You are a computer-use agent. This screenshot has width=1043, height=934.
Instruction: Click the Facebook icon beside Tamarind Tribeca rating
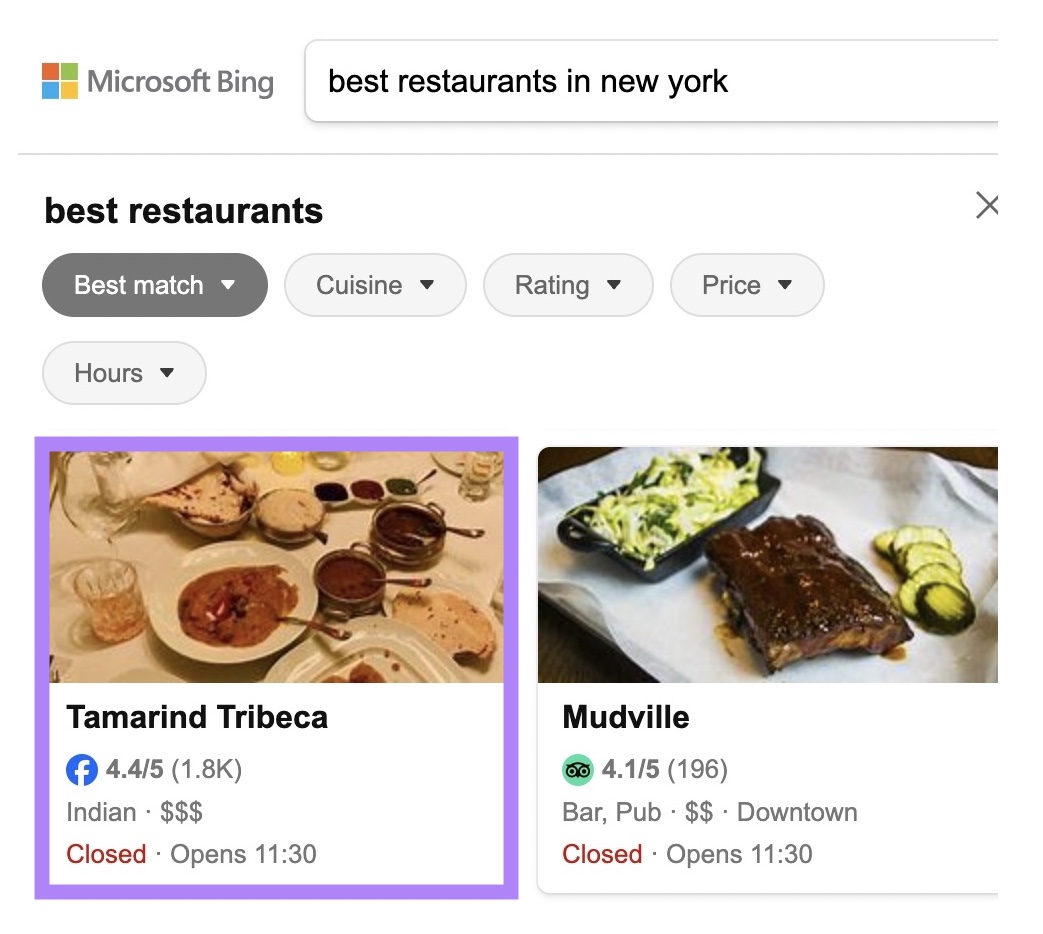[82, 770]
